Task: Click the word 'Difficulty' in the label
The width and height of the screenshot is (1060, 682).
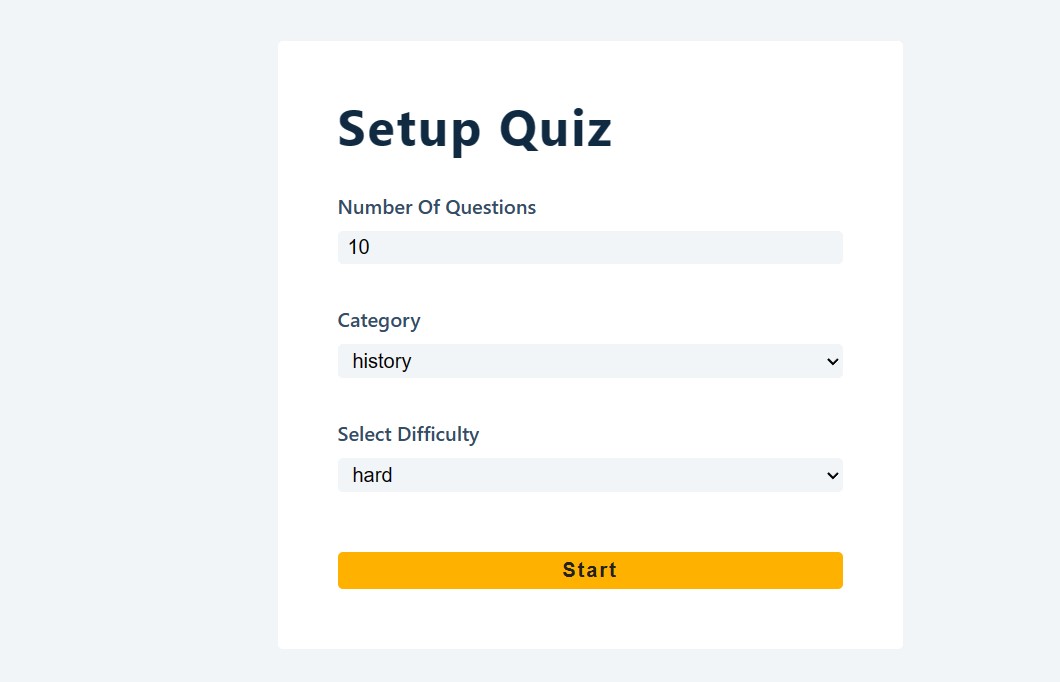Action: pos(438,434)
